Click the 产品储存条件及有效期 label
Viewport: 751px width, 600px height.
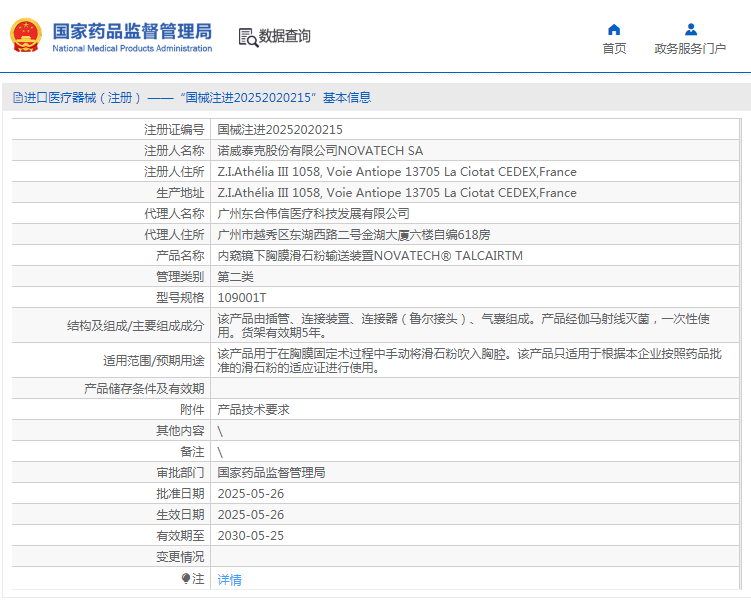144,388
